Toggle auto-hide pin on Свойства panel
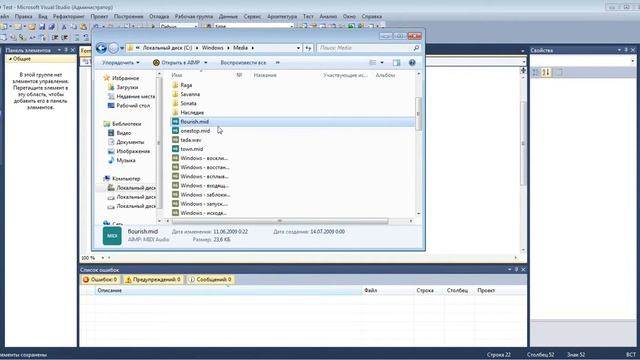 pyautogui.click(x=626, y=50)
